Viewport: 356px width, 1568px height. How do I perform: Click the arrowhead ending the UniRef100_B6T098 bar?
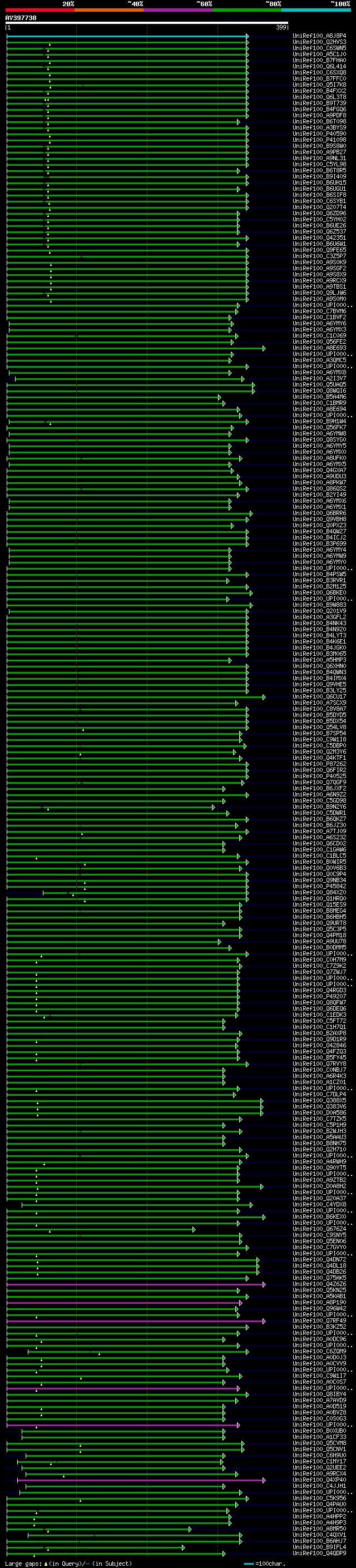pos(239,122)
